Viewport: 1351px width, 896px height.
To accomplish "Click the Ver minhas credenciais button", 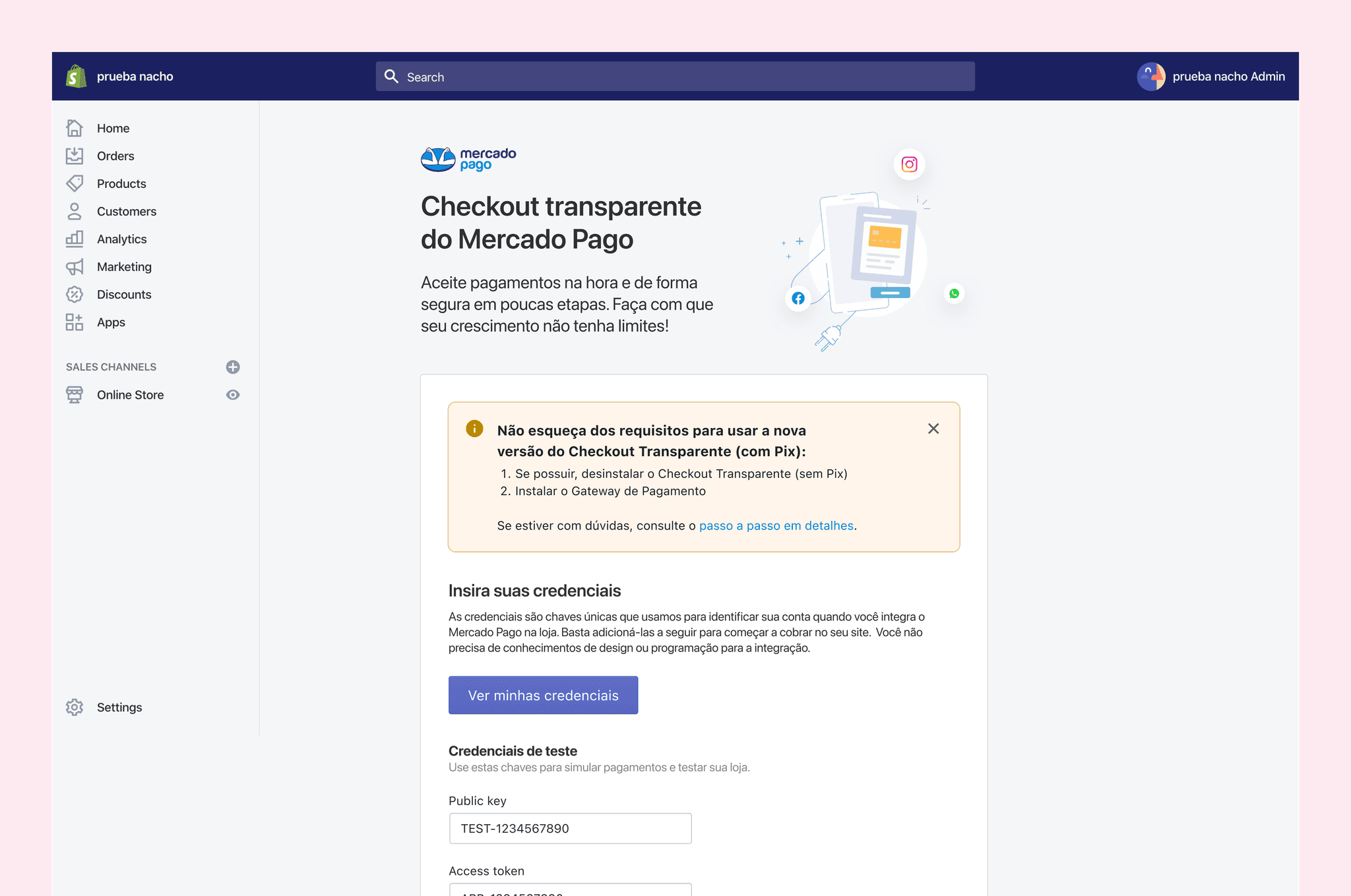I will [543, 695].
